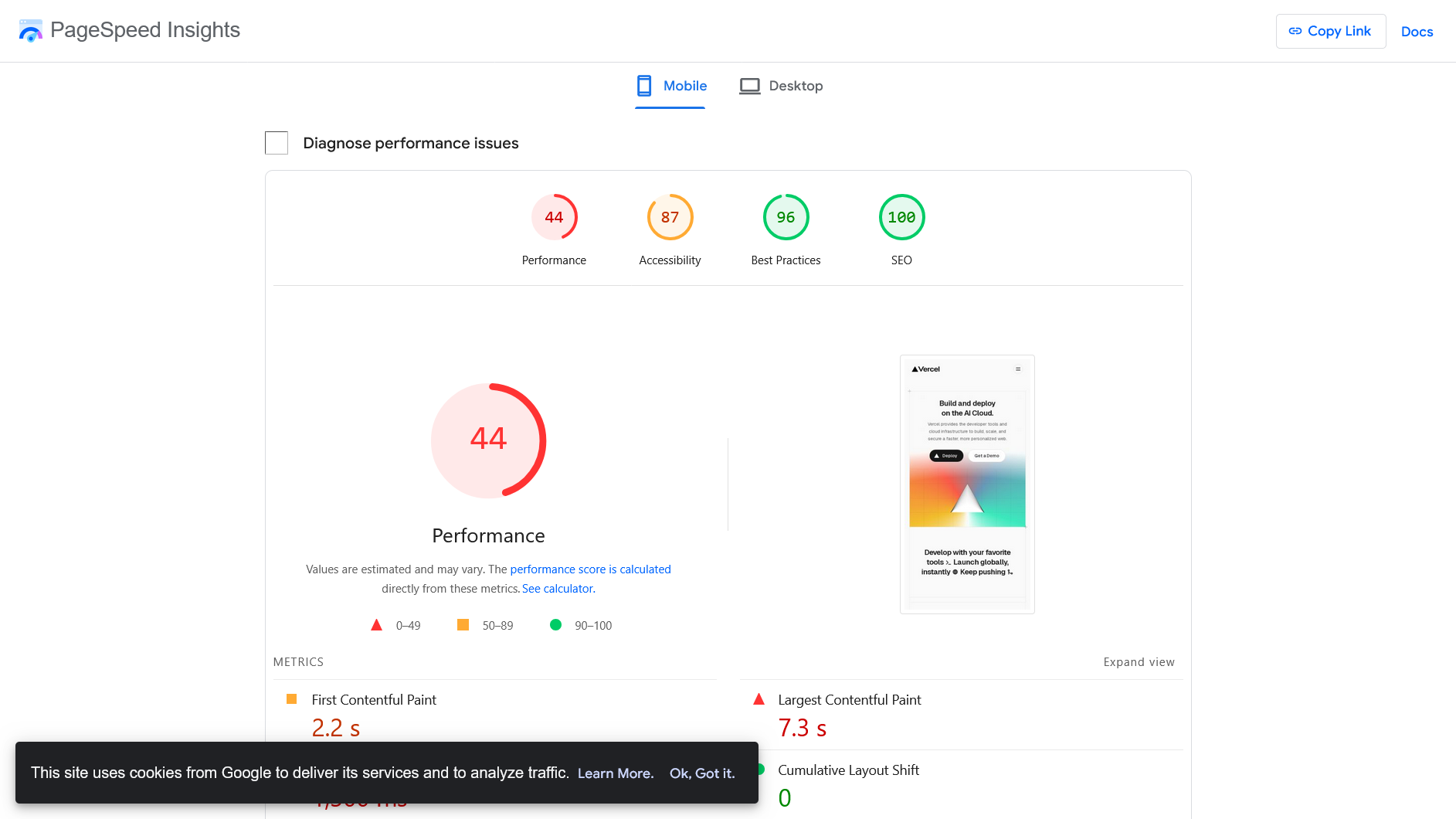Image resolution: width=1456 pixels, height=819 pixels.
Task: Click the green circle 90–100 legend icon
Action: [x=555, y=625]
